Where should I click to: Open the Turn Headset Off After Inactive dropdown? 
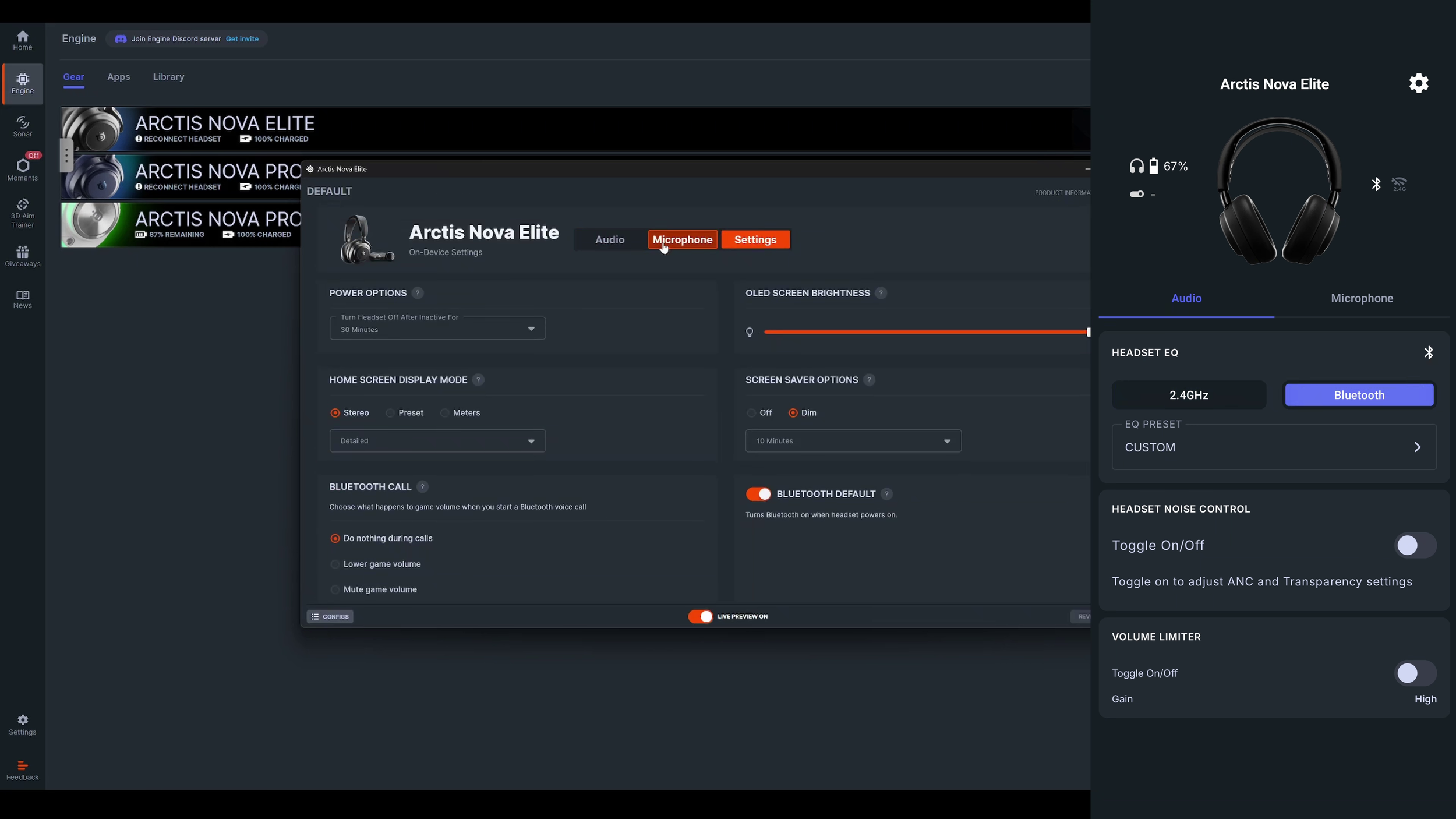click(x=437, y=328)
